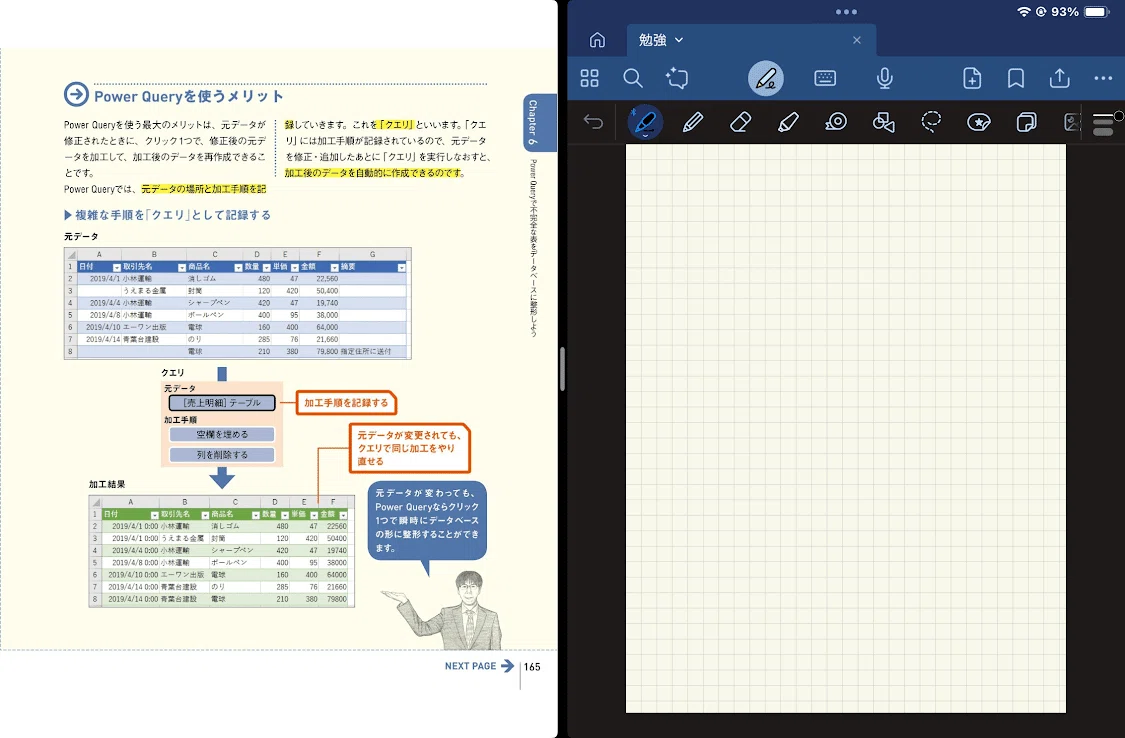Tap the '加工結果' label
This screenshot has height=738, width=1125.
click(x=107, y=484)
